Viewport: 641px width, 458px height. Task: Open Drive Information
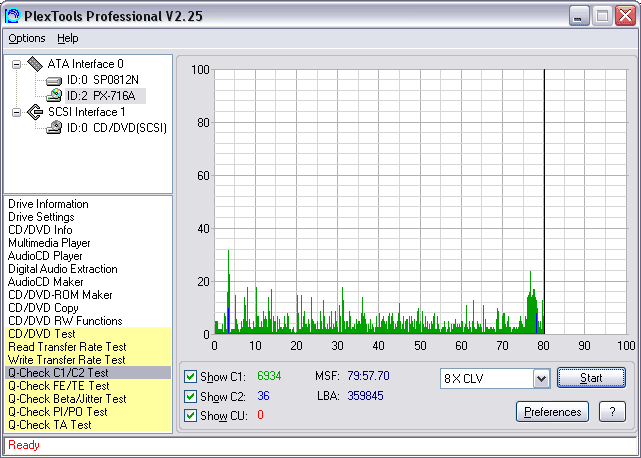pos(48,204)
